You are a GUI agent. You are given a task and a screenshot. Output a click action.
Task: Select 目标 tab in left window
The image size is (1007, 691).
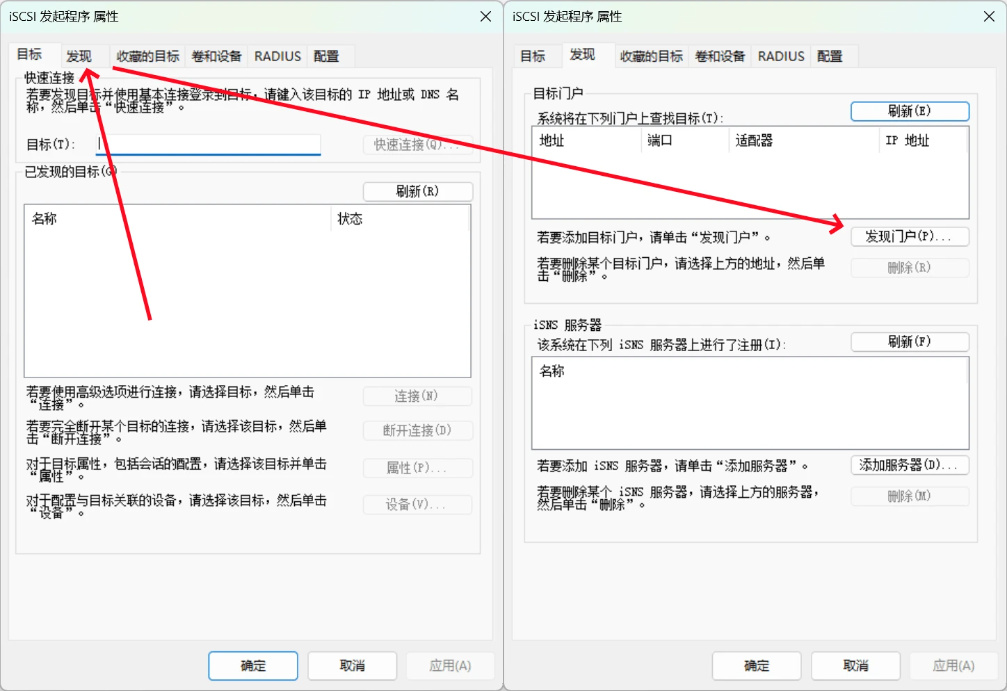(30, 55)
